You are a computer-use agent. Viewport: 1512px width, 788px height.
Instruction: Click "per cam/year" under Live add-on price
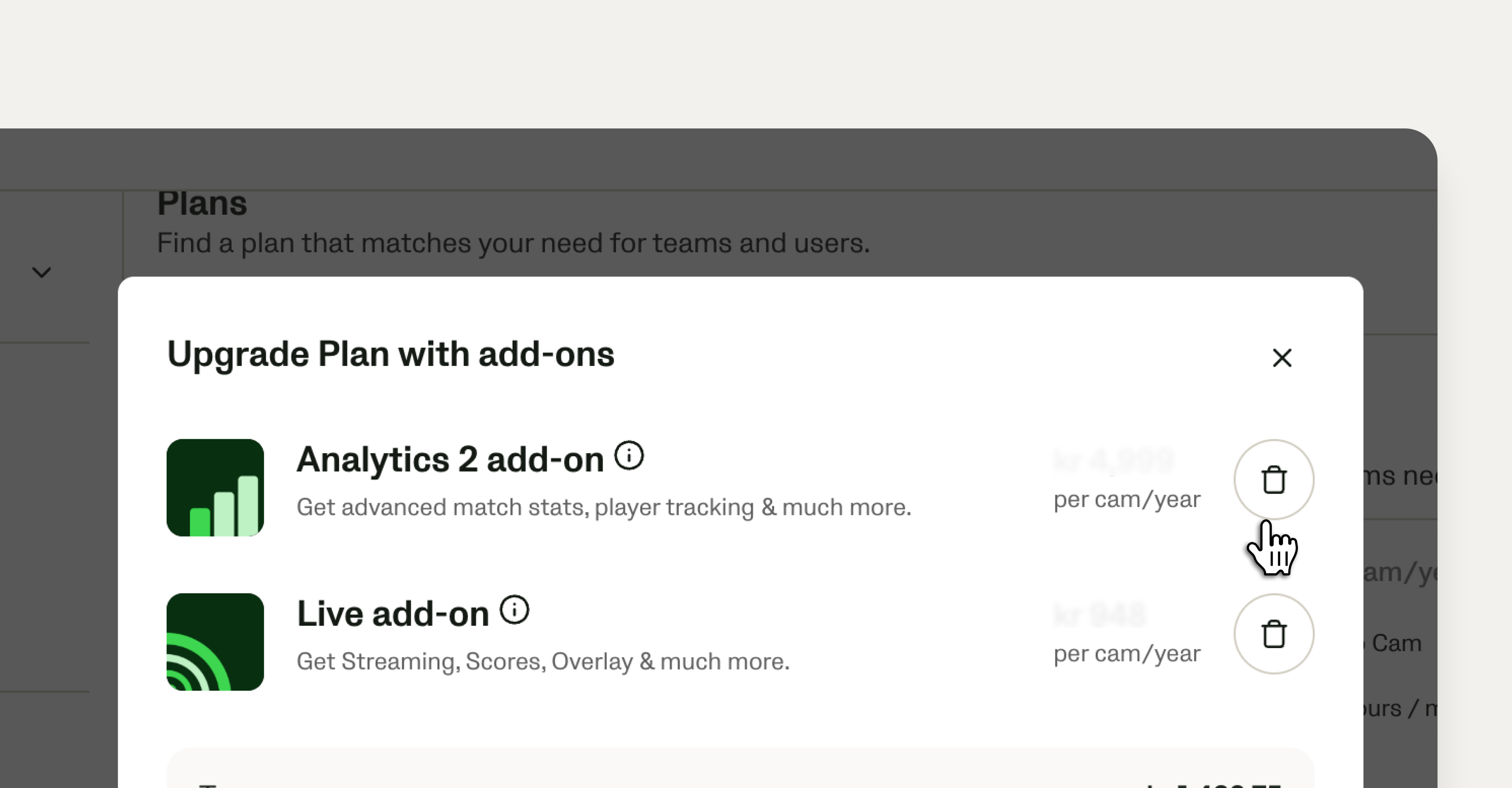point(1127,654)
